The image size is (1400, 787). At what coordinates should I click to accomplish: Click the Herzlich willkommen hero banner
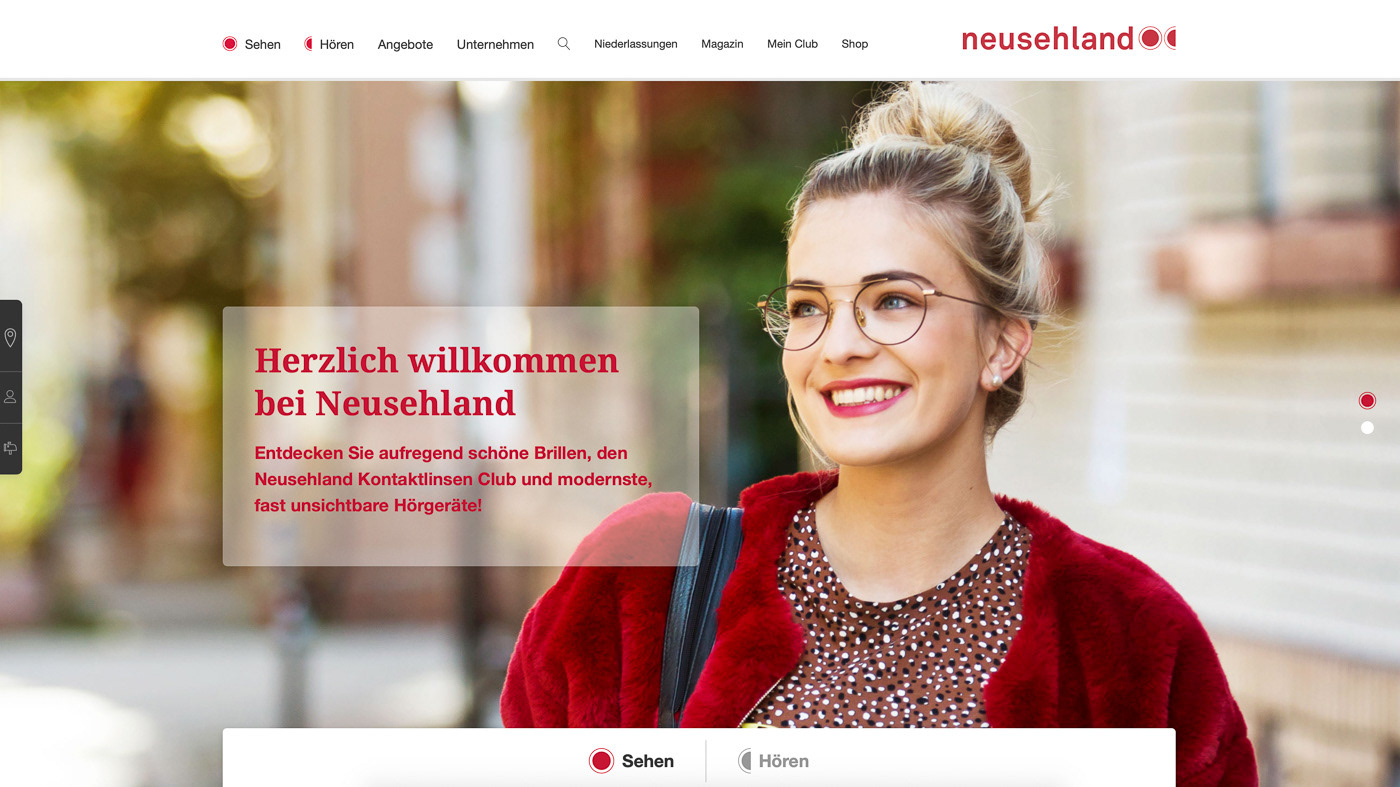click(461, 436)
